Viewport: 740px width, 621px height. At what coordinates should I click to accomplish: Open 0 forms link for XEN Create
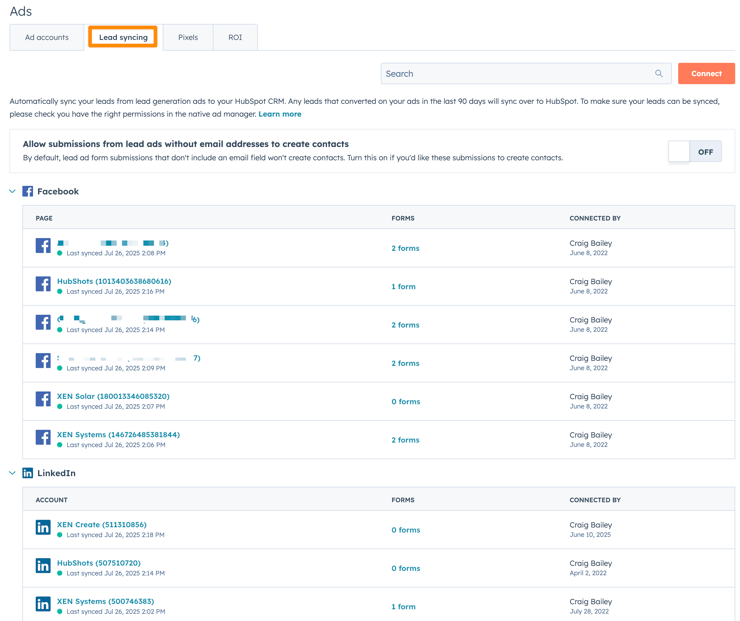coord(406,530)
